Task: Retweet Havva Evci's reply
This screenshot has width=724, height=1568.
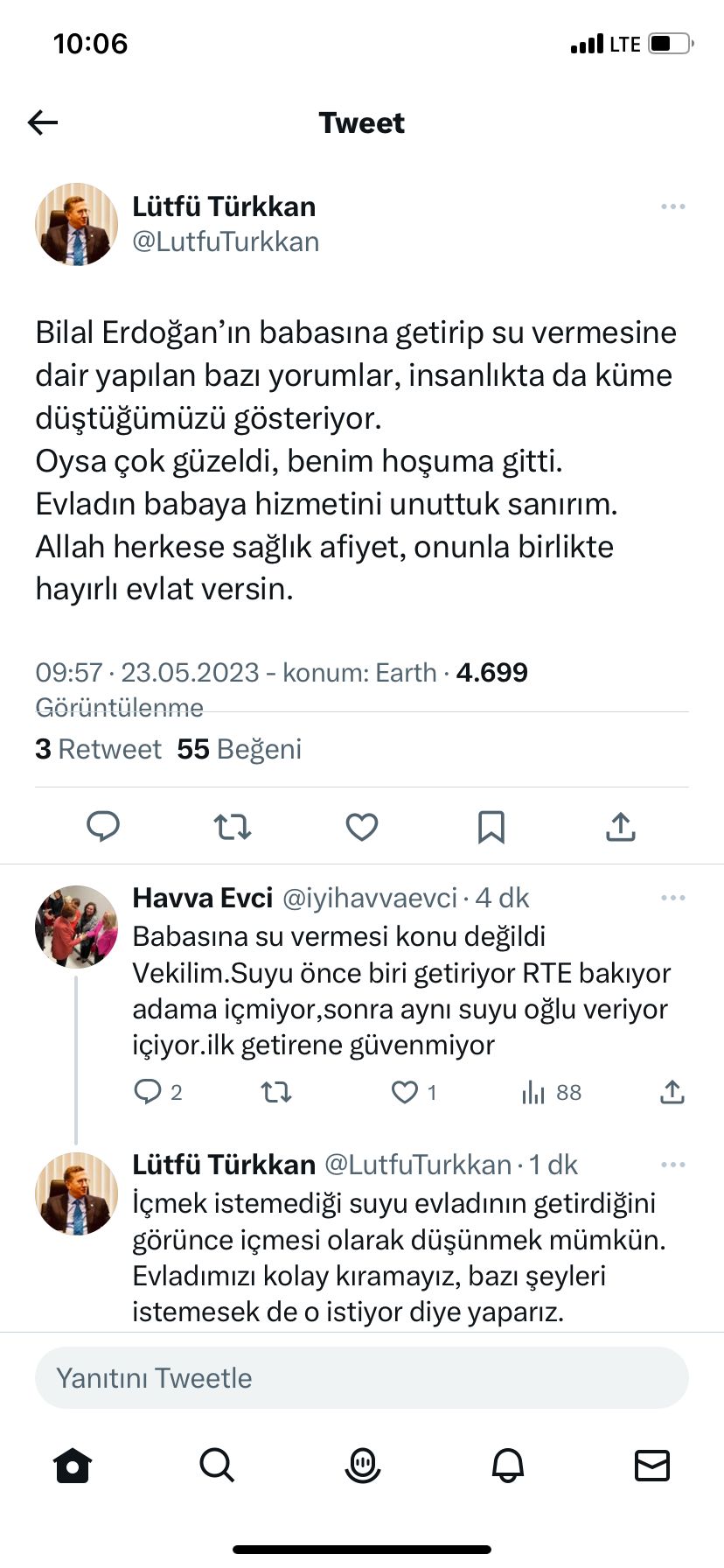Action: pos(276,1092)
